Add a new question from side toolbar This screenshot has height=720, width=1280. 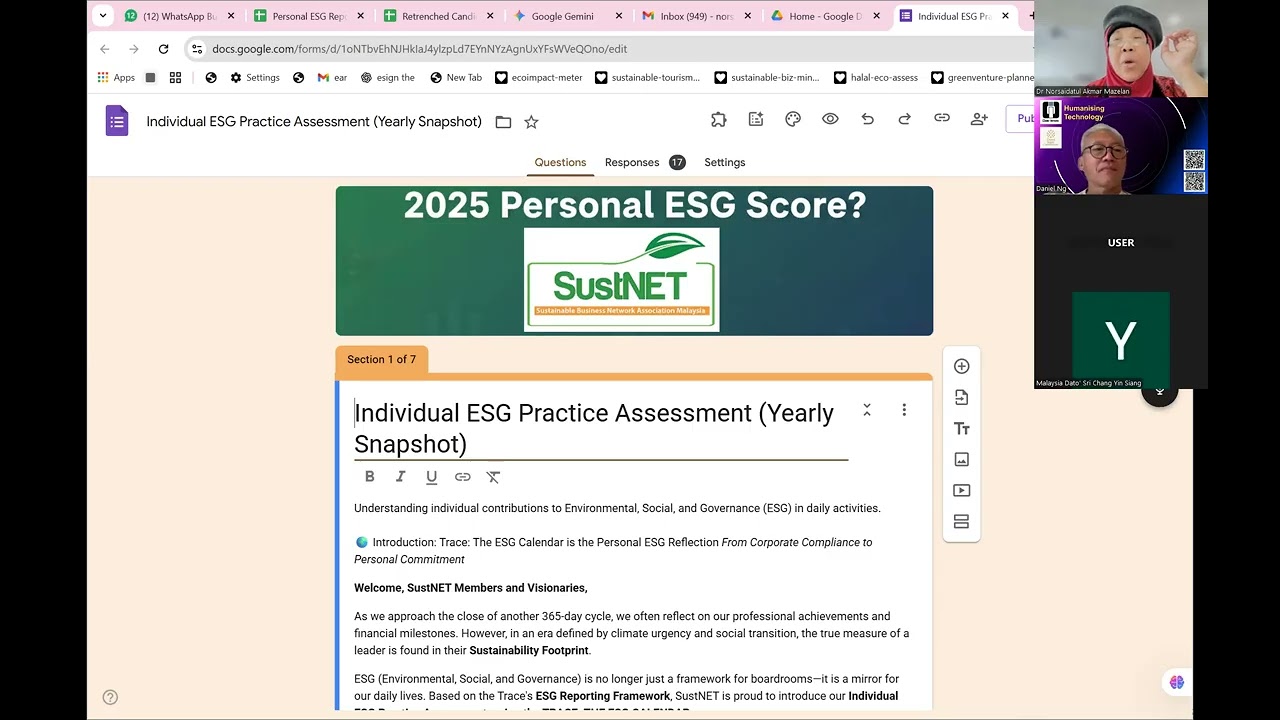point(962,366)
